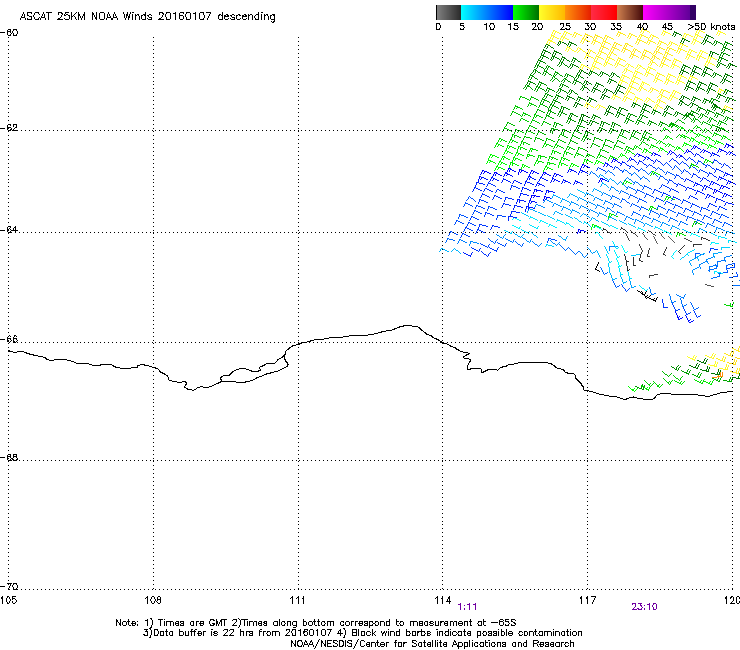Click the longitude label '111'

click(x=297, y=600)
